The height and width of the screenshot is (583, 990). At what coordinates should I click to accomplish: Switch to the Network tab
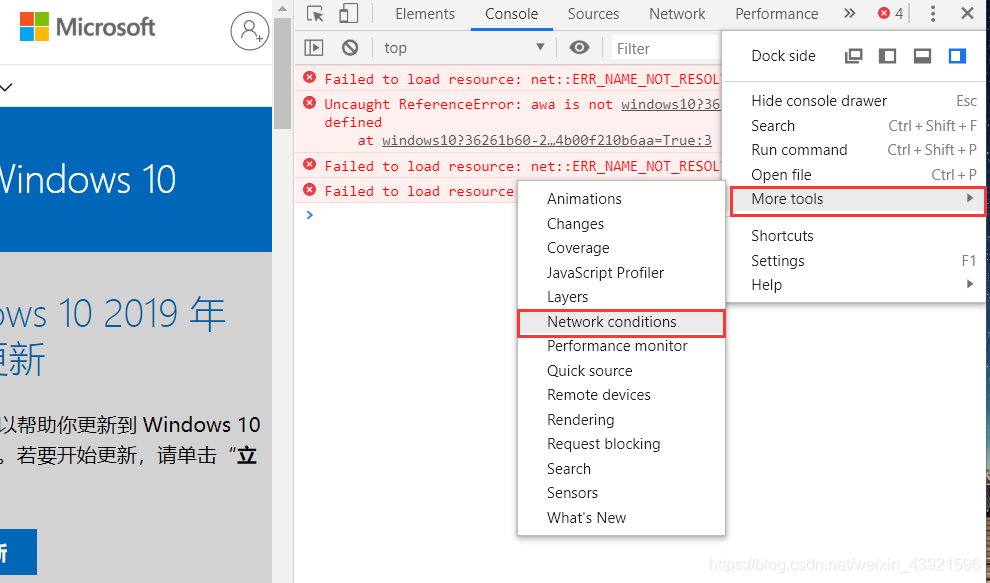click(x=677, y=14)
